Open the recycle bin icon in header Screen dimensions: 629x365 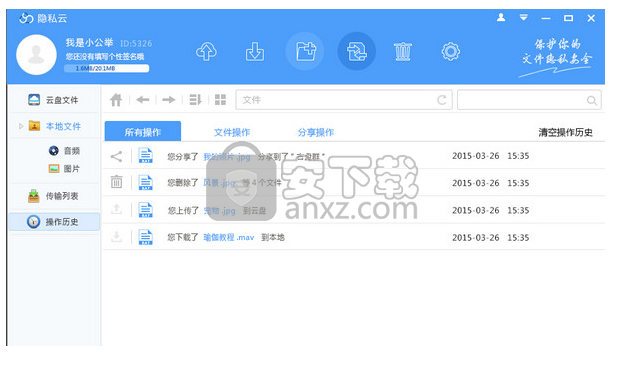(403, 52)
